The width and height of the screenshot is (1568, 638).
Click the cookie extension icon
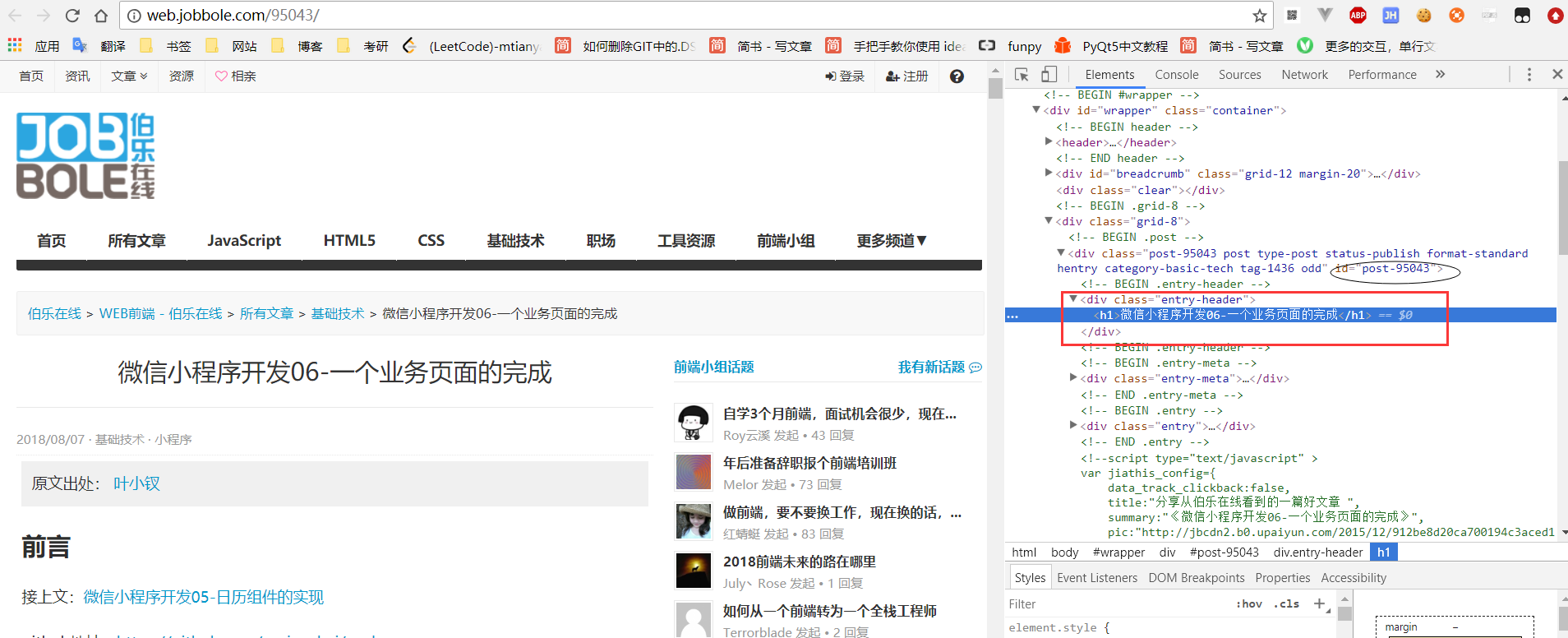tap(1423, 15)
